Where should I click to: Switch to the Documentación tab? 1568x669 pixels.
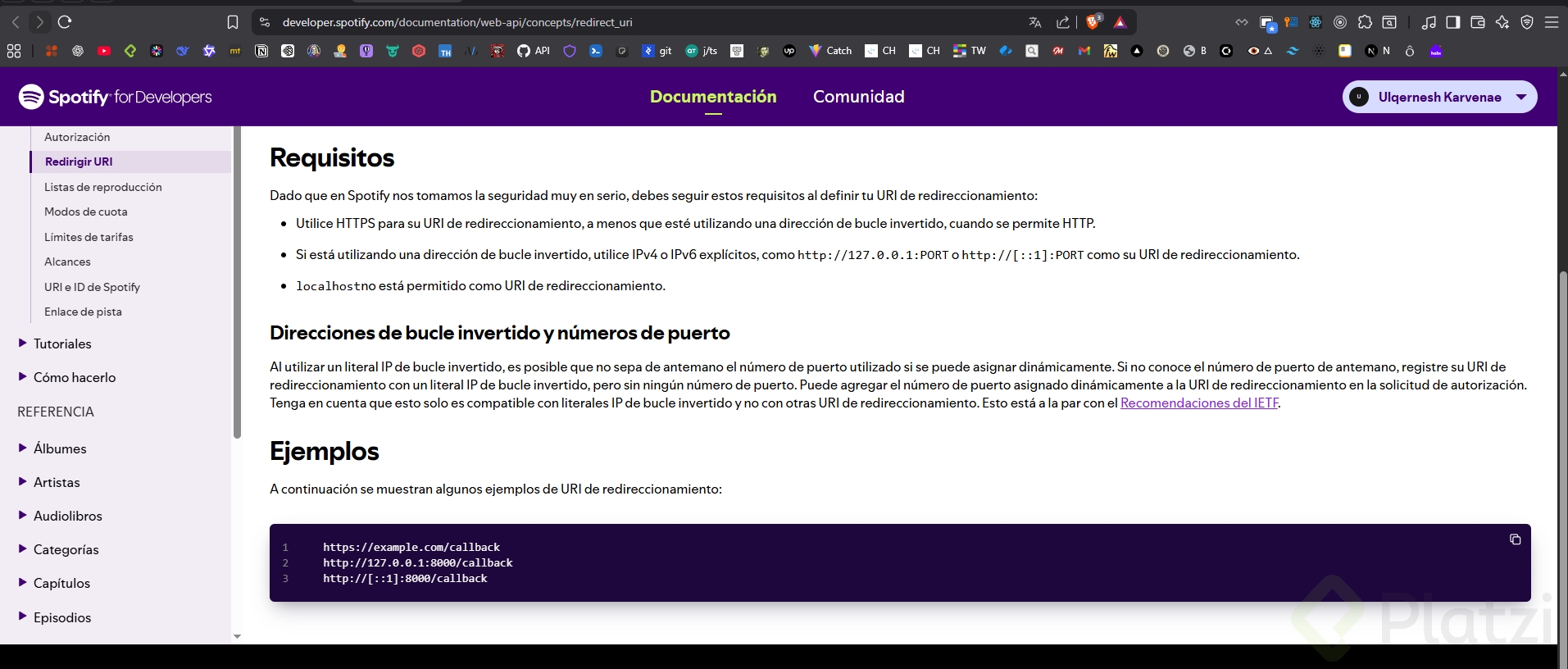pyautogui.click(x=713, y=97)
